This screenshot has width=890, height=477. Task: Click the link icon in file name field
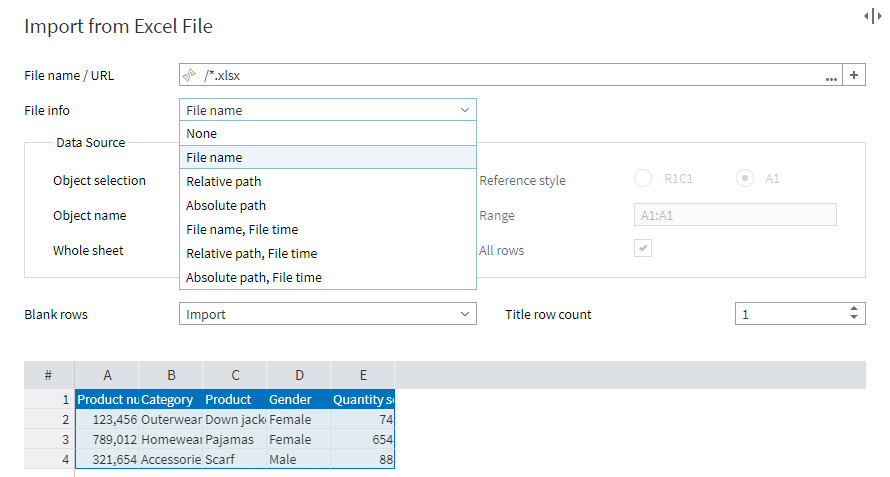tap(189, 75)
